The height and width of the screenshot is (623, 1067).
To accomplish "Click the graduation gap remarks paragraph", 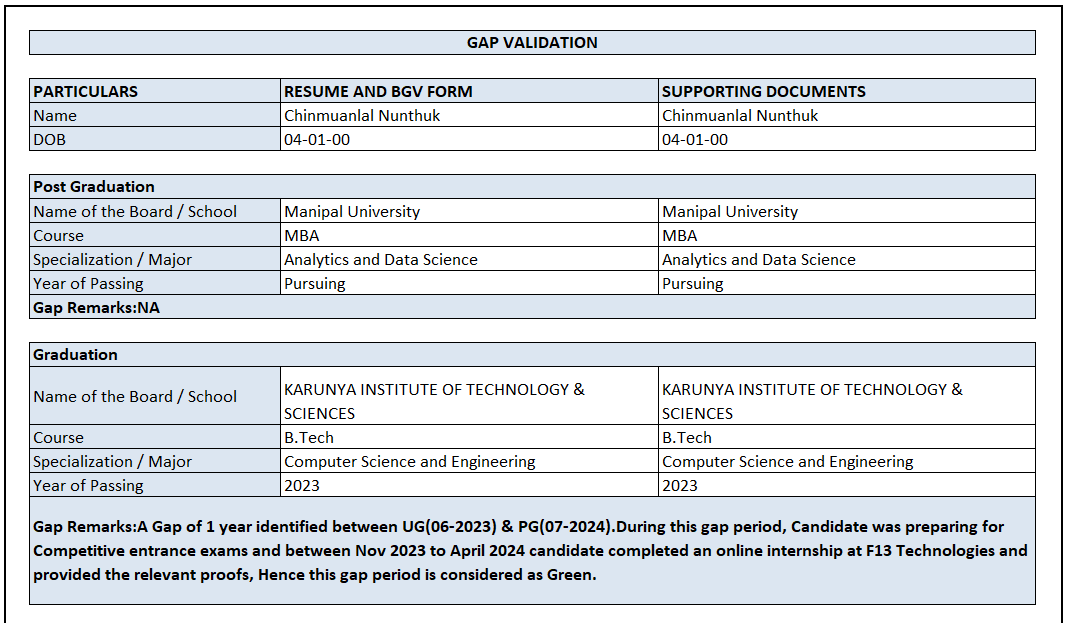I will [x=530, y=550].
